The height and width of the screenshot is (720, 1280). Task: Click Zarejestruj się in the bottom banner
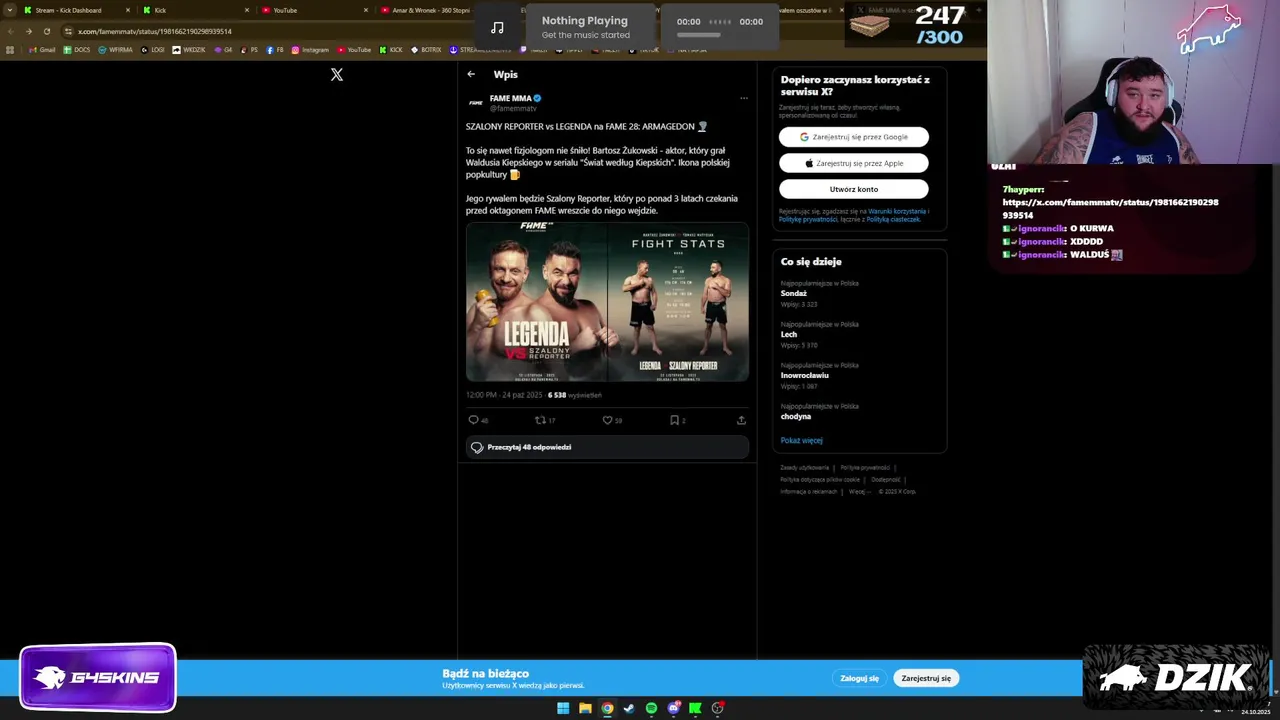926,678
